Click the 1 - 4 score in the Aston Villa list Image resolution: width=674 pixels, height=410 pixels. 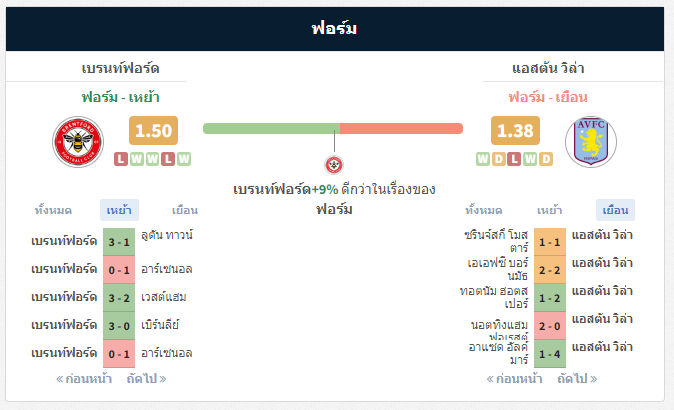[x=550, y=354]
